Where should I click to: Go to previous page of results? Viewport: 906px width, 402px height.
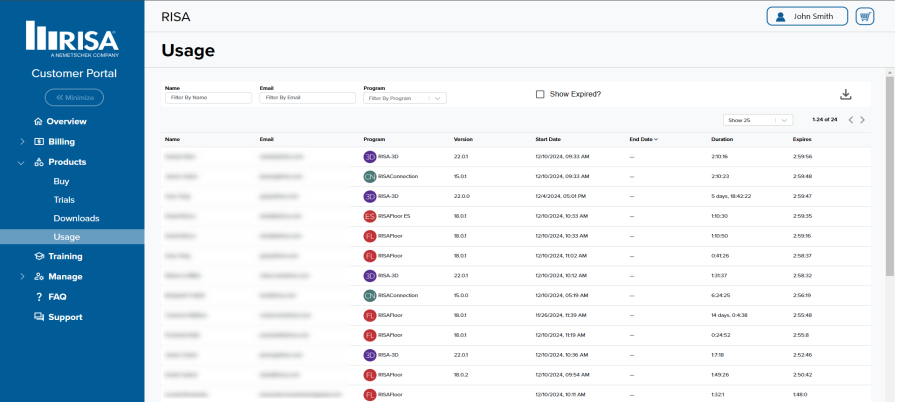coord(851,120)
